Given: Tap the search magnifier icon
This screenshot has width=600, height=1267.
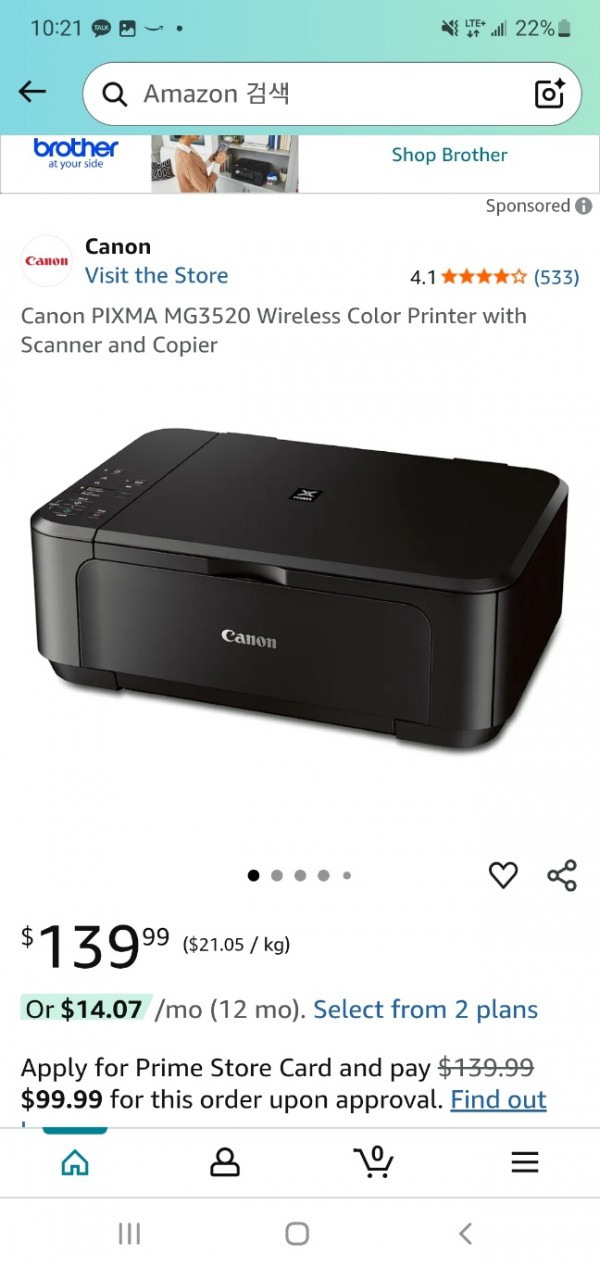Looking at the screenshot, I should (x=115, y=94).
